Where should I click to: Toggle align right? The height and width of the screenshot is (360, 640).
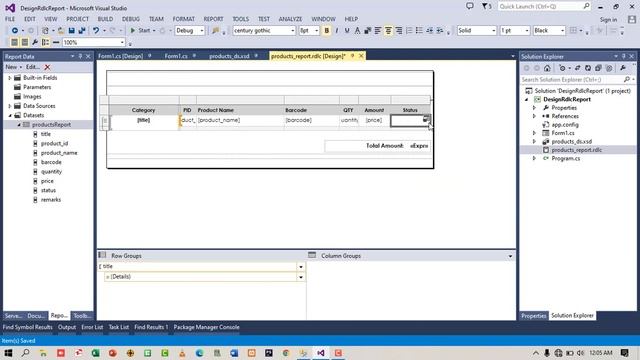[399, 31]
